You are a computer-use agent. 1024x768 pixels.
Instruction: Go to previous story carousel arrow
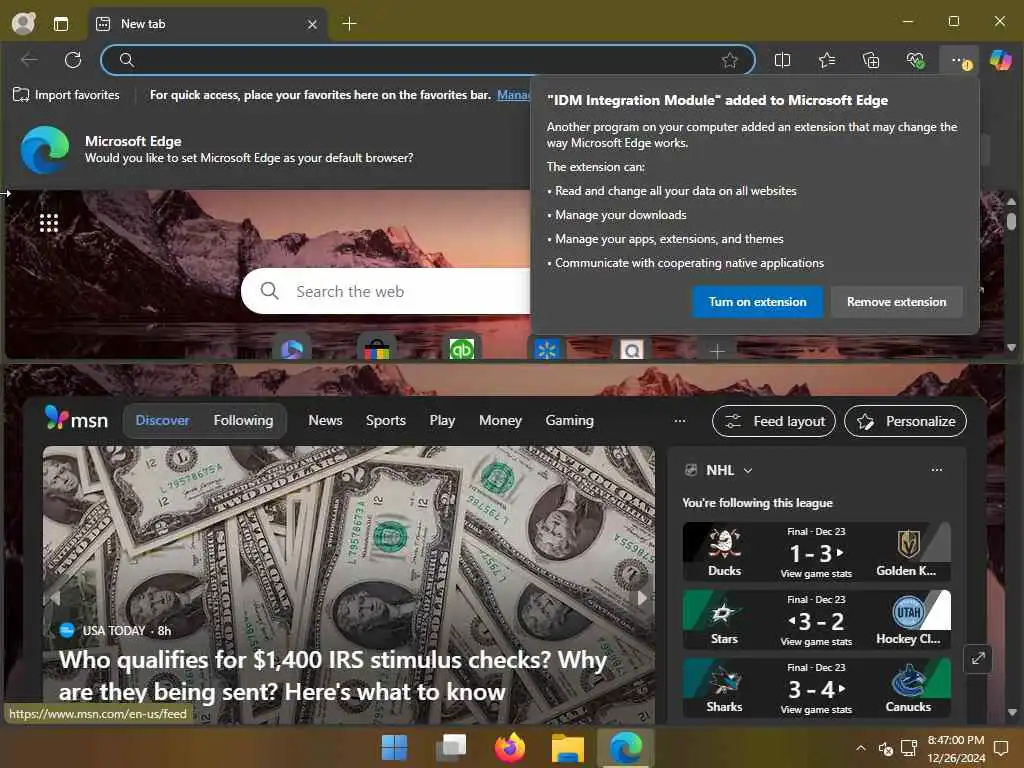point(55,598)
